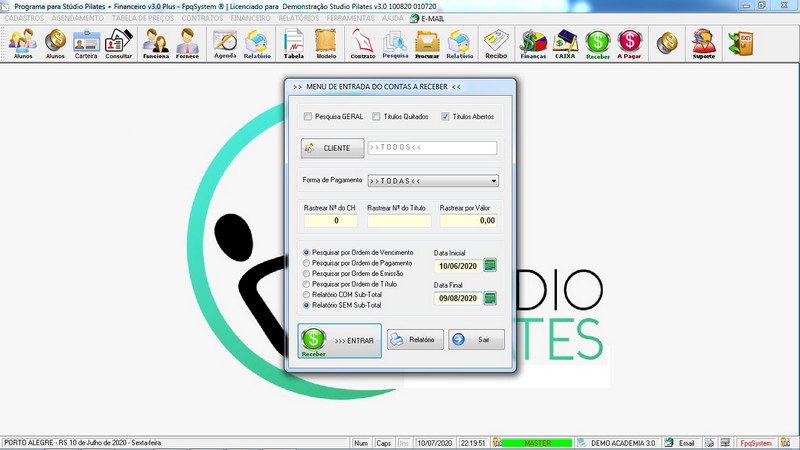Open the AGENDAMENTO menu
800x450 pixels.
click(78, 18)
